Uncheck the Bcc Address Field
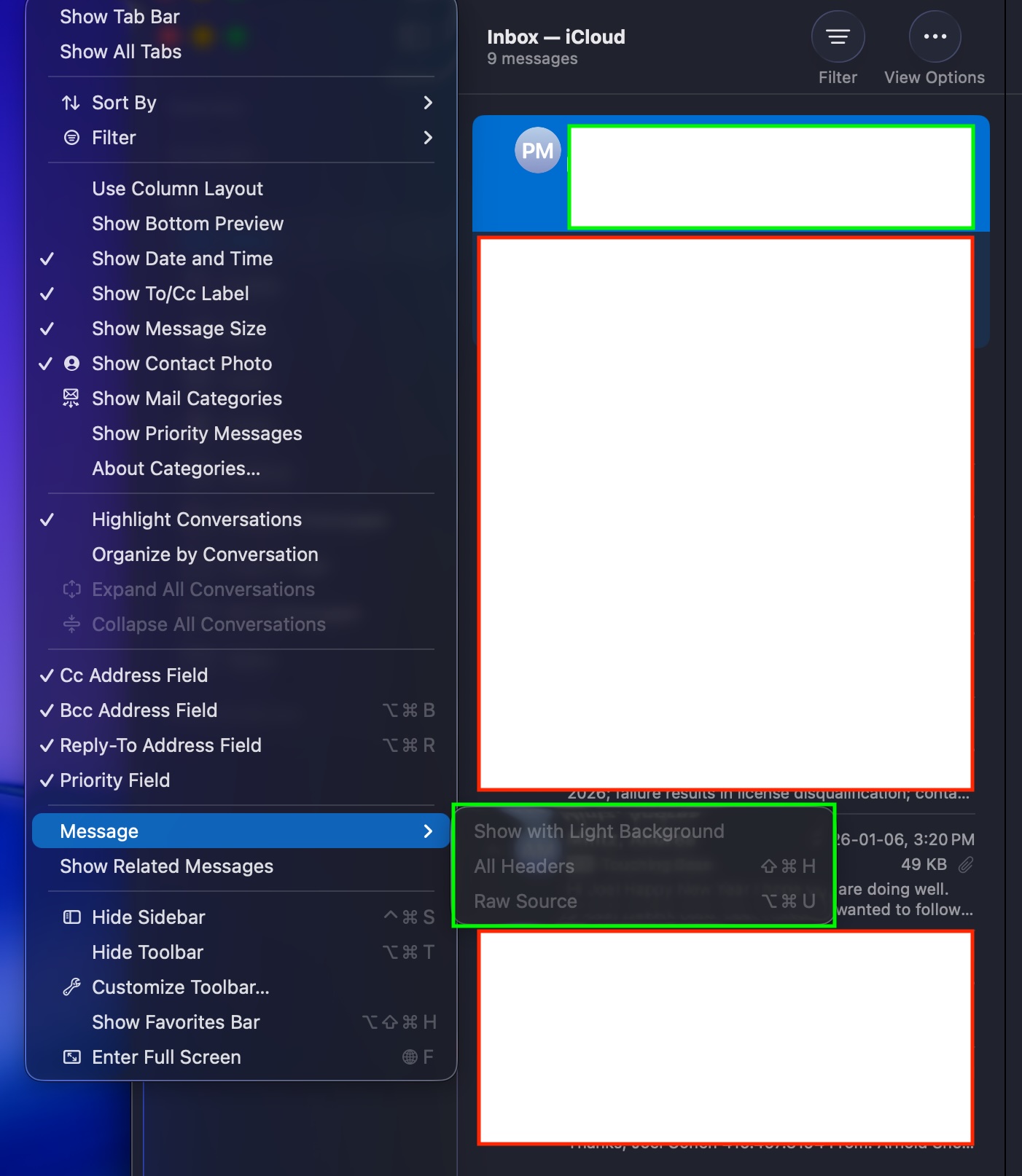This screenshot has width=1022, height=1176. pos(139,710)
